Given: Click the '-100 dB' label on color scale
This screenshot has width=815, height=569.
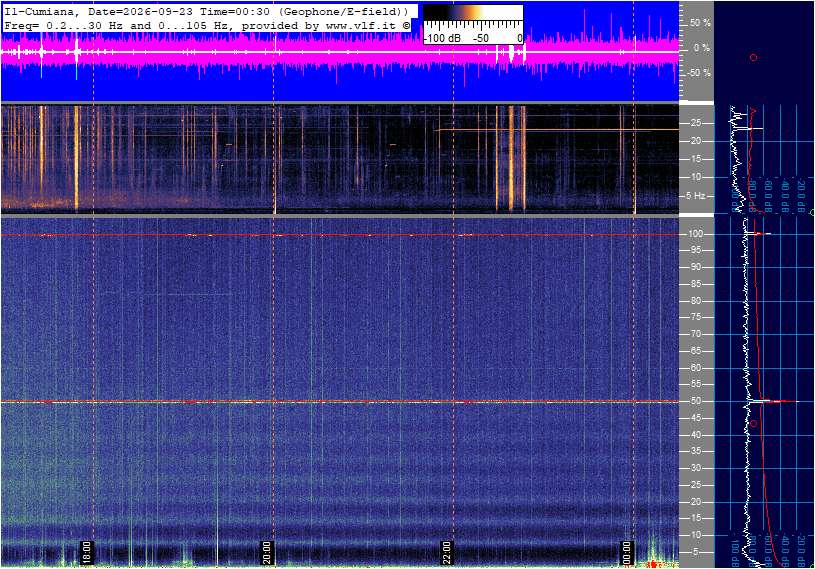Looking at the screenshot, I should click(442, 38).
